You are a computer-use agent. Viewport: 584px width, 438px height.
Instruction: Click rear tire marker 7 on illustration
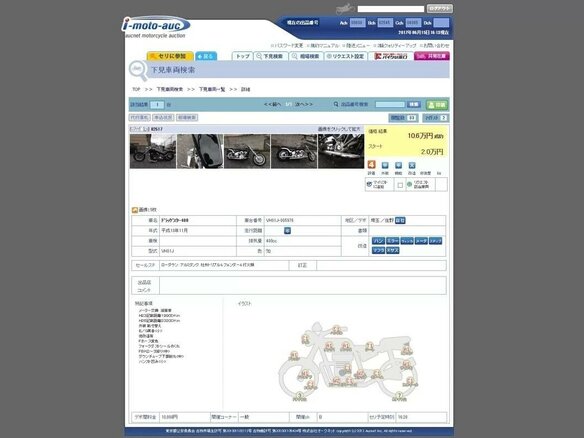pos(399,396)
